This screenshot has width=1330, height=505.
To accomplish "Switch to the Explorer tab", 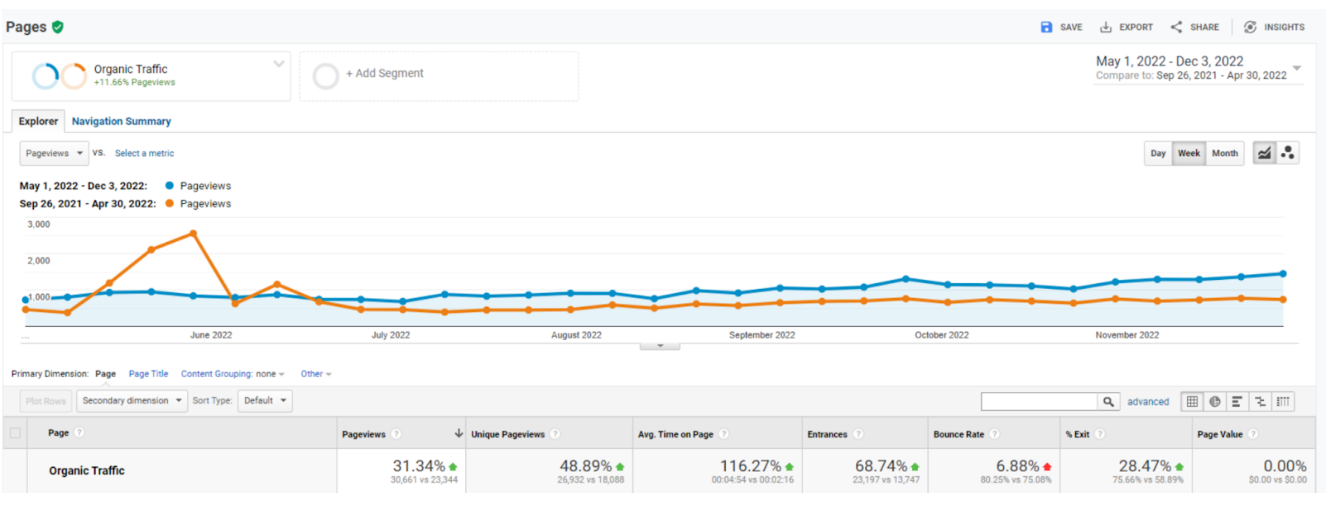I will pos(38,121).
